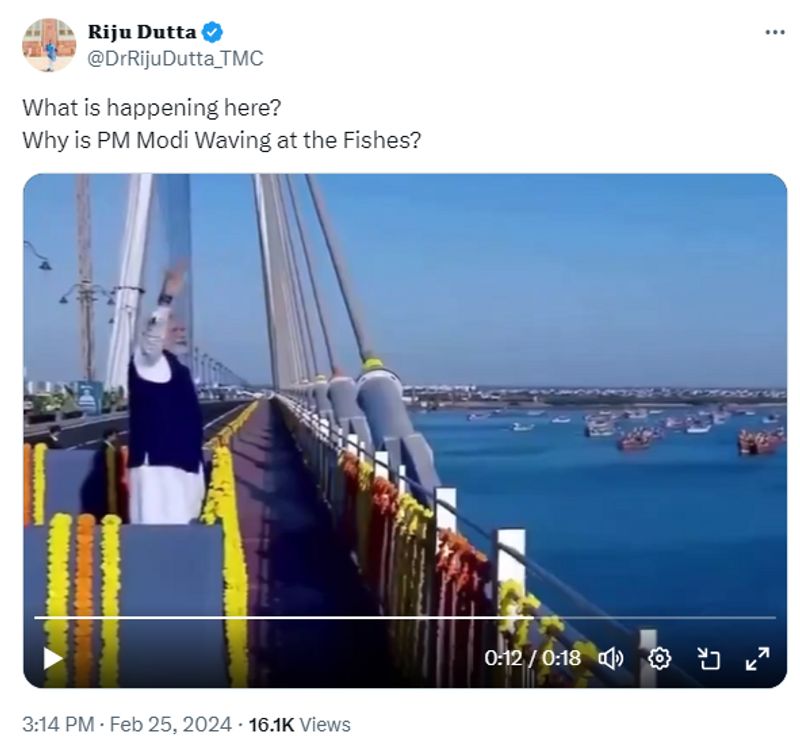
Task: Select the "Why is PM Modi Waving" line
Action: pos(220,139)
